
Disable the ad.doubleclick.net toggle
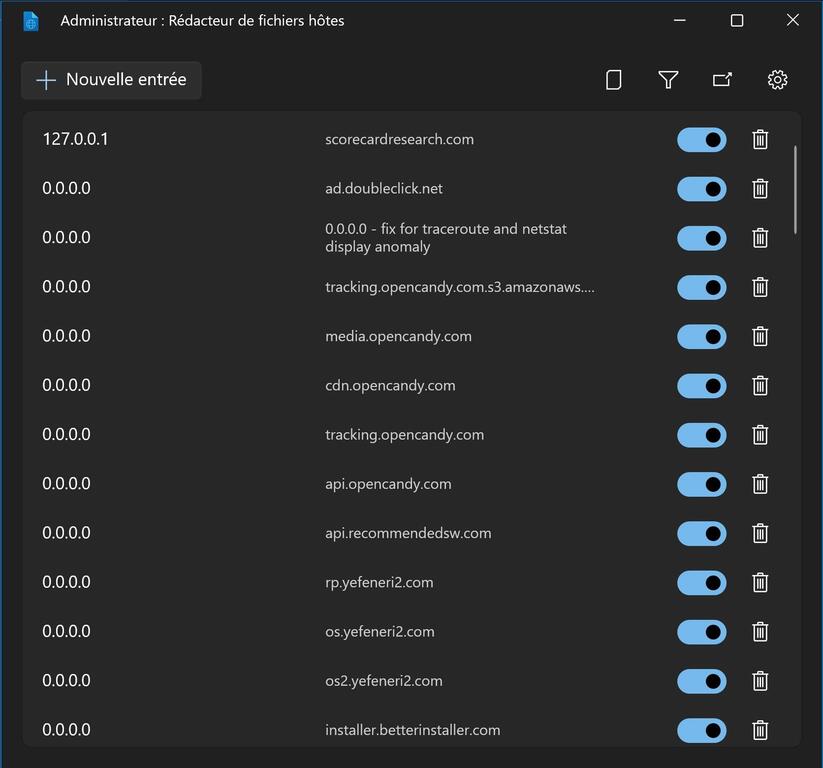coord(702,189)
